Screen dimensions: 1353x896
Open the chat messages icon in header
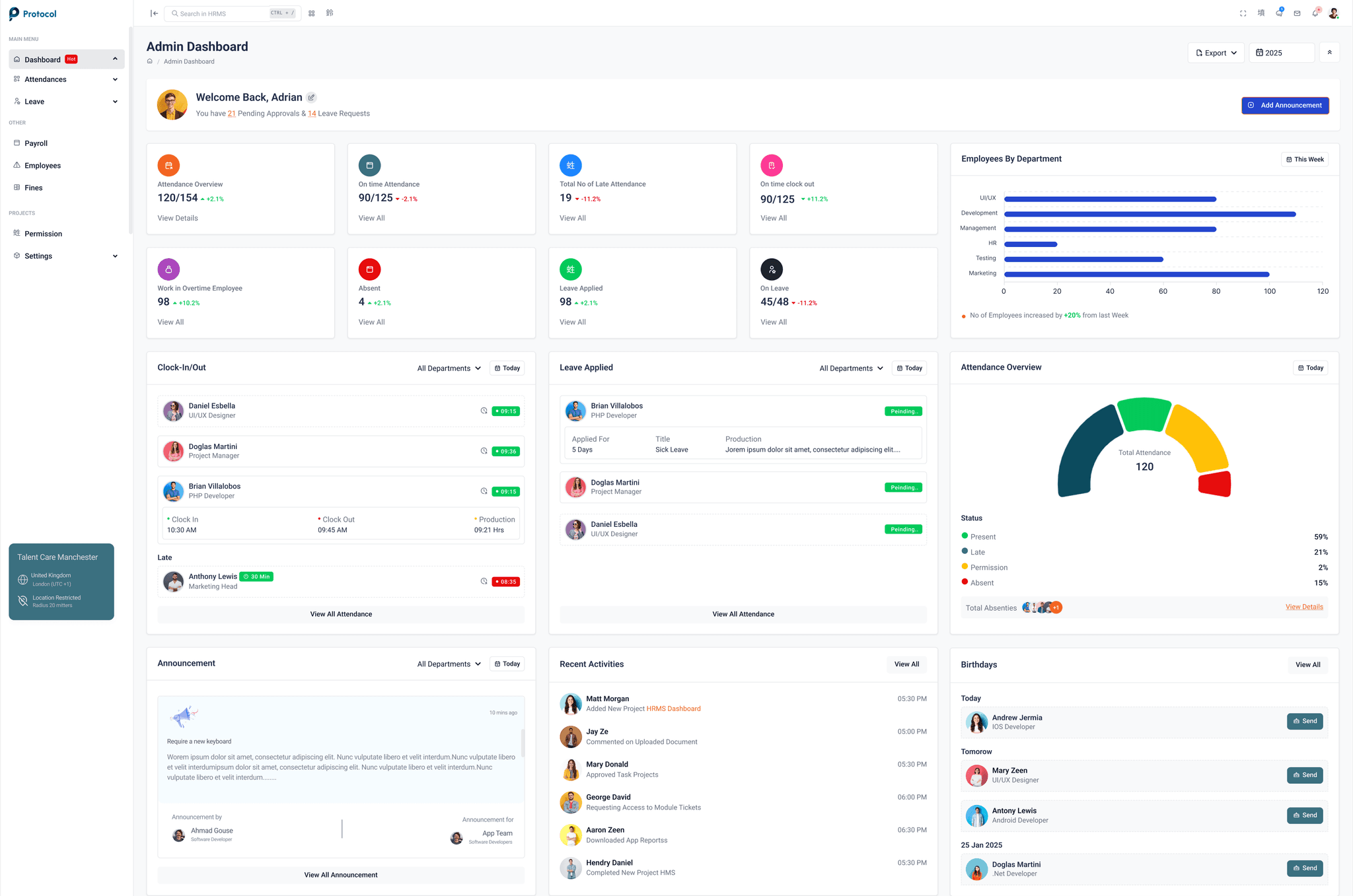pos(1279,13)
